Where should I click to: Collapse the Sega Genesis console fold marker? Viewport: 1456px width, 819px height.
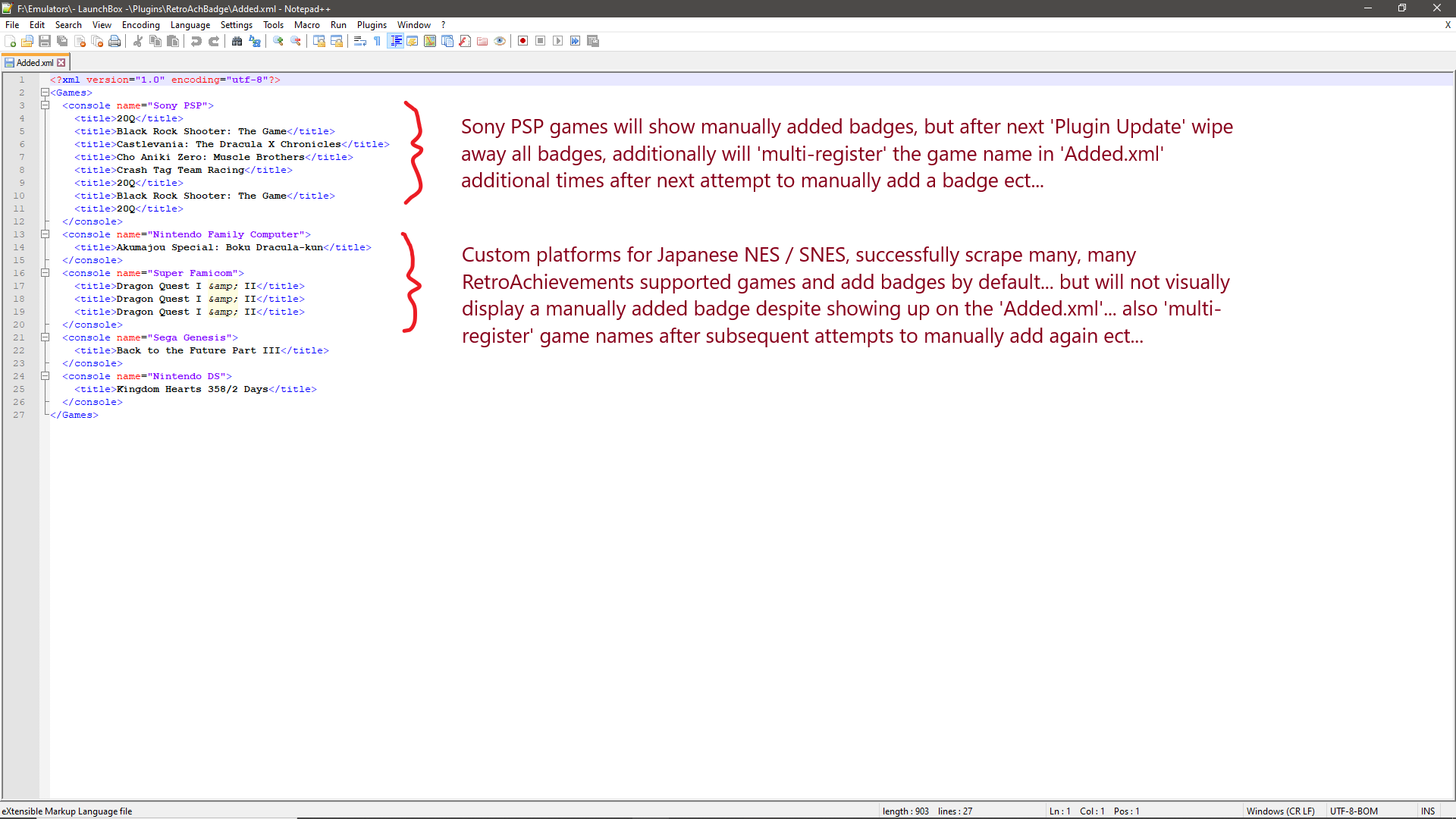[x=45, y=337]
